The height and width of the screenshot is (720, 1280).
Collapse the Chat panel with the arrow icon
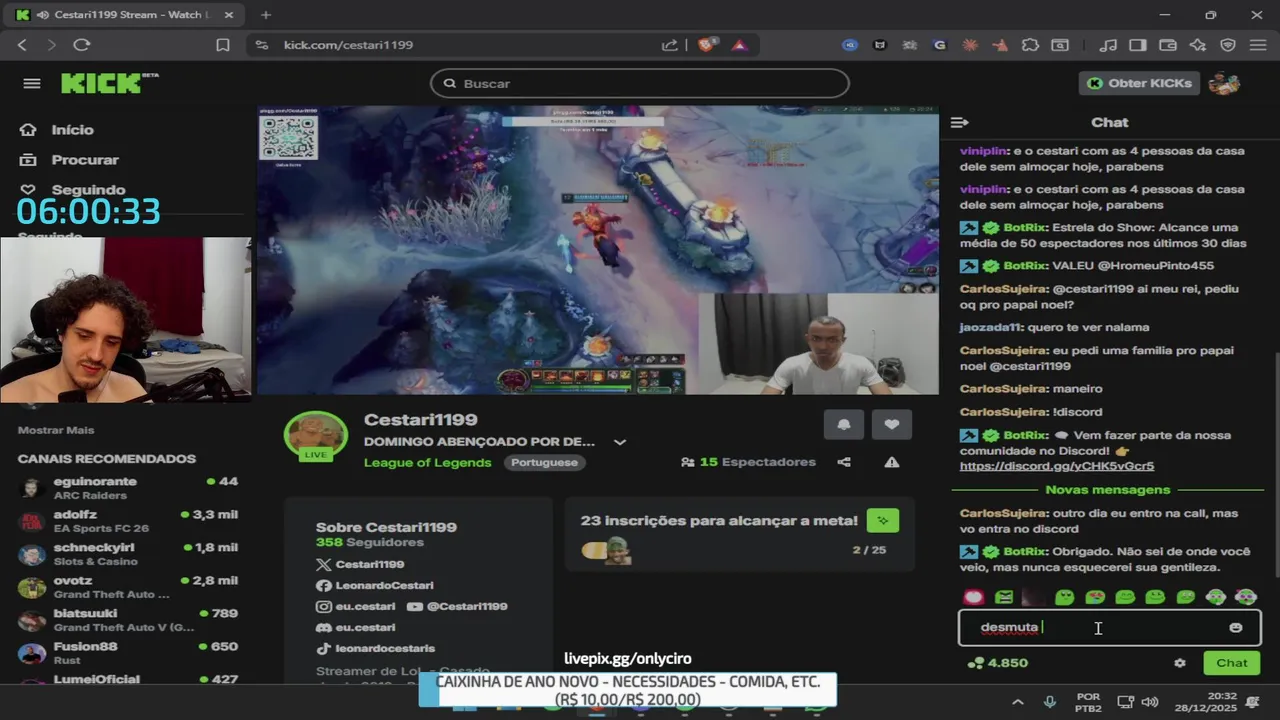click(x=959, y=122)
